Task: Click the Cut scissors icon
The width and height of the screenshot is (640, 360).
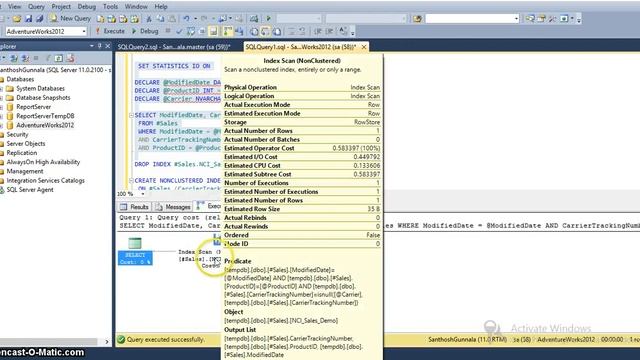Action: tap(149, 19)
